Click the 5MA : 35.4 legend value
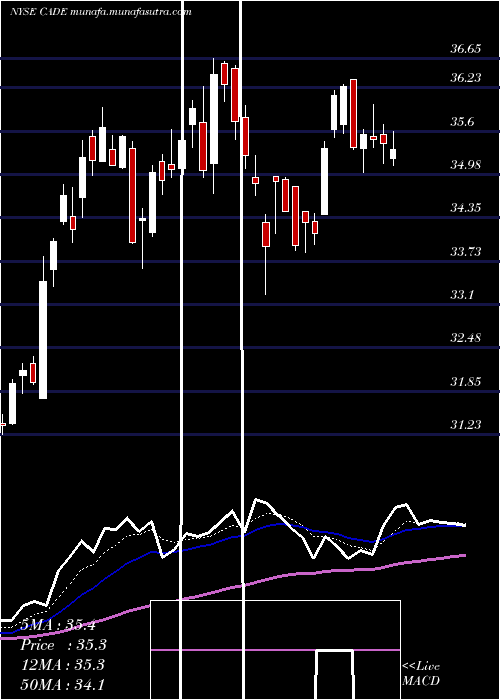This screenshot has width=500, height=700. (58, 625)
